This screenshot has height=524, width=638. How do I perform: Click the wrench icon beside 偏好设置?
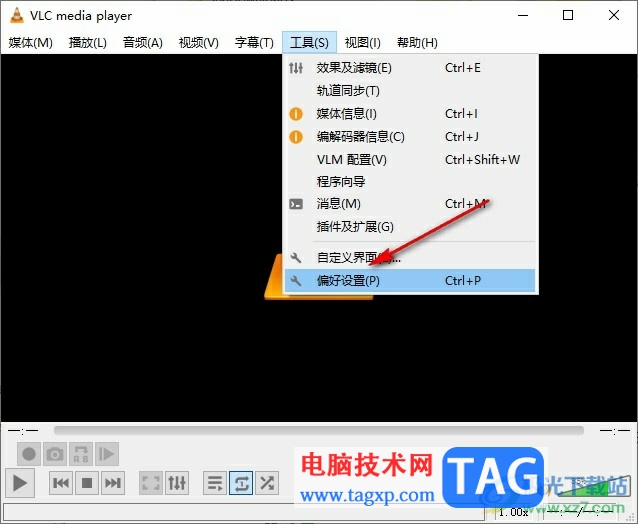(296, 280)
